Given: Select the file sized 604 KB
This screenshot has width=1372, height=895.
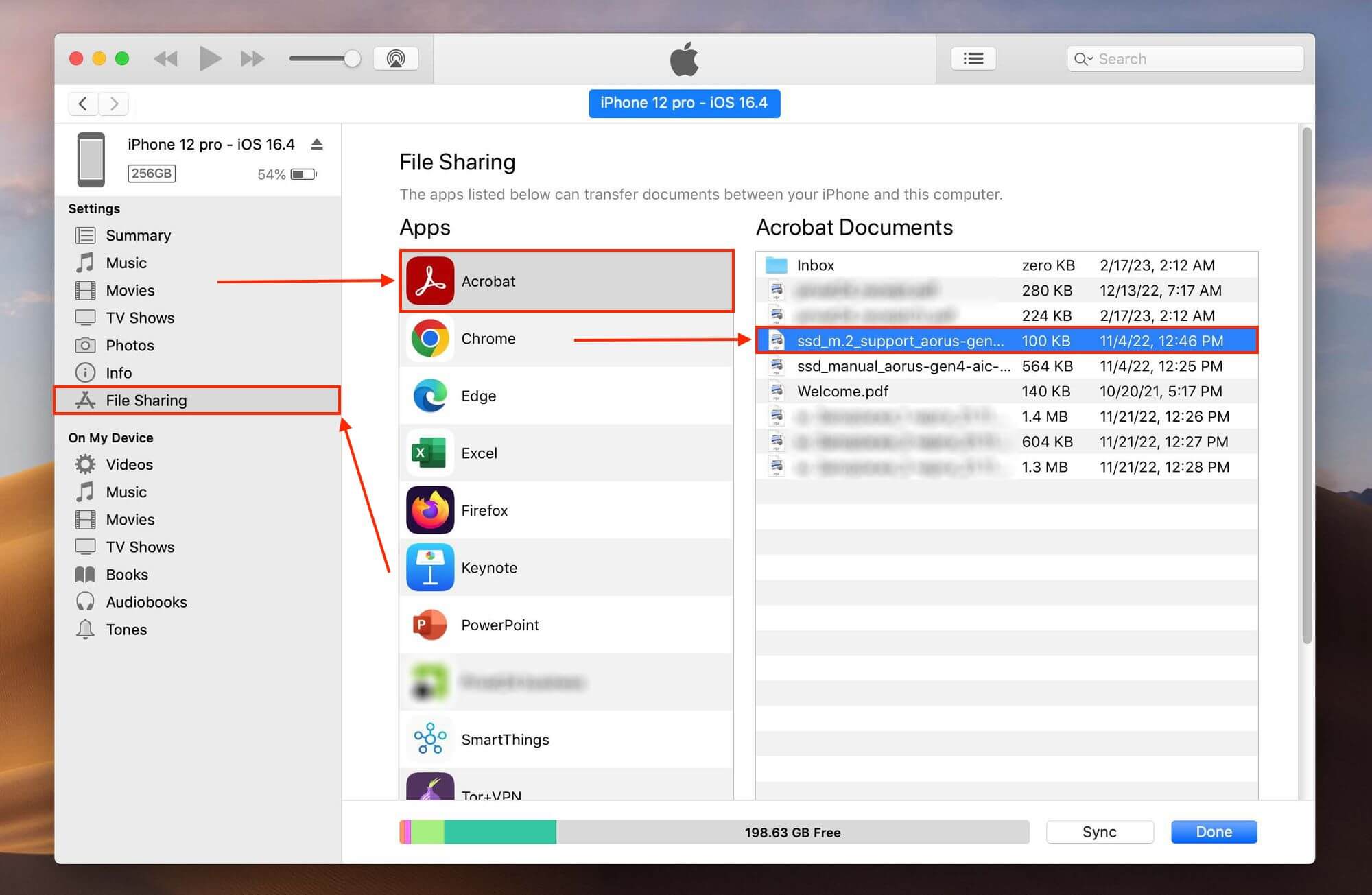Looking at the screenshot, I should 1006,442.
